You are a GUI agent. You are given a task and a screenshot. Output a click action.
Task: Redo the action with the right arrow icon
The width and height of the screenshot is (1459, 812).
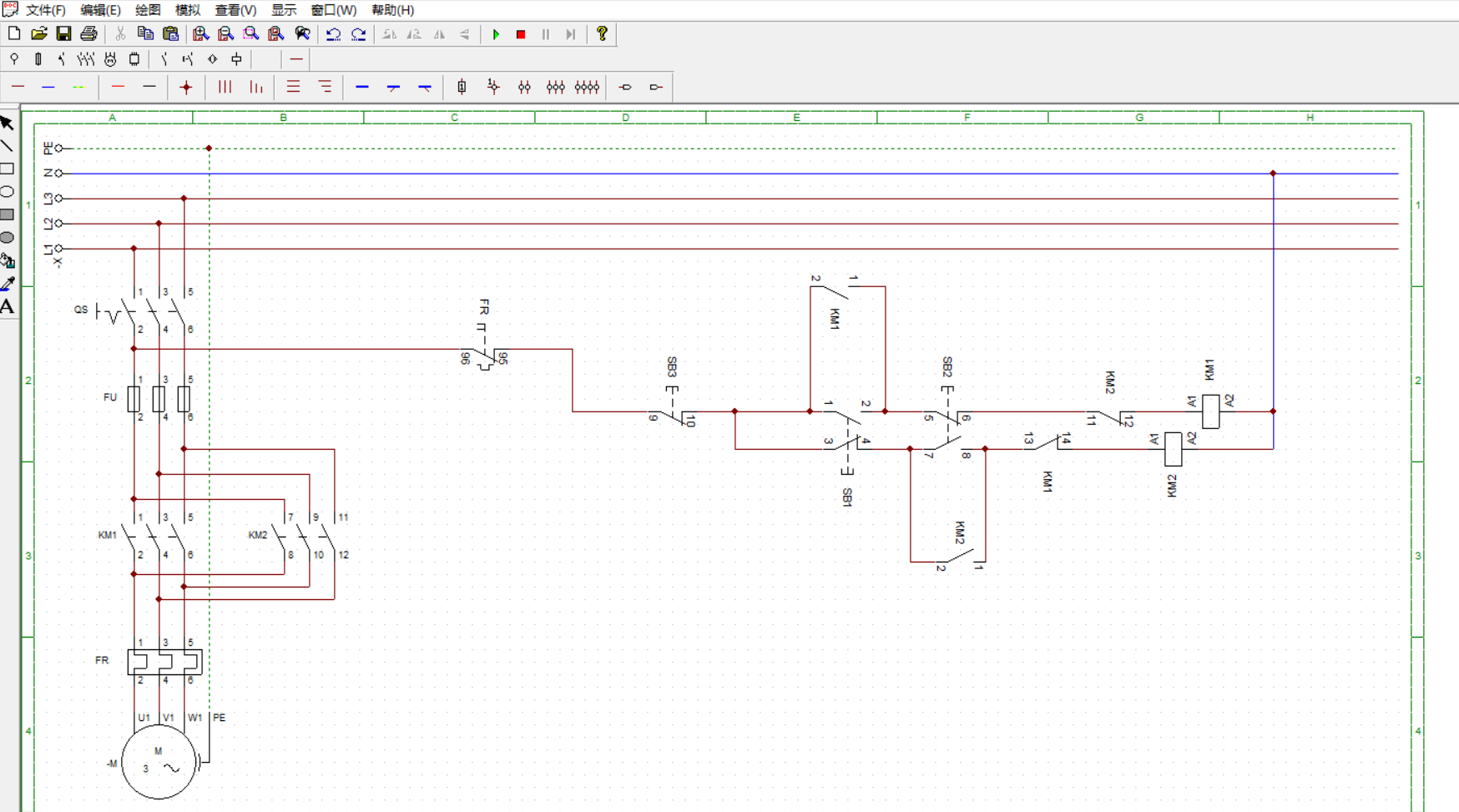coord(358,34)
